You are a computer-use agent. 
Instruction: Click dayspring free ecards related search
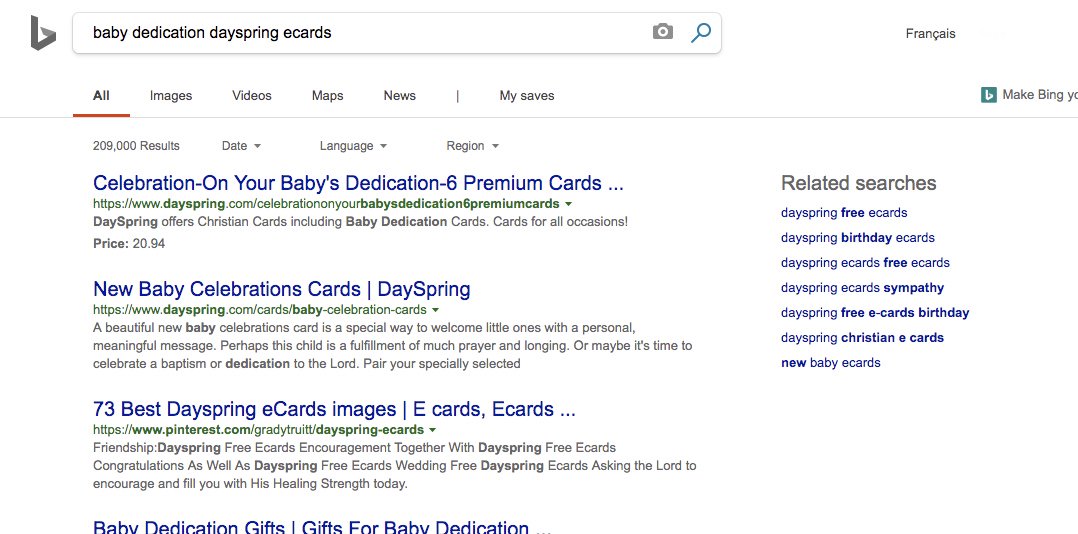(x=844, y=212)
